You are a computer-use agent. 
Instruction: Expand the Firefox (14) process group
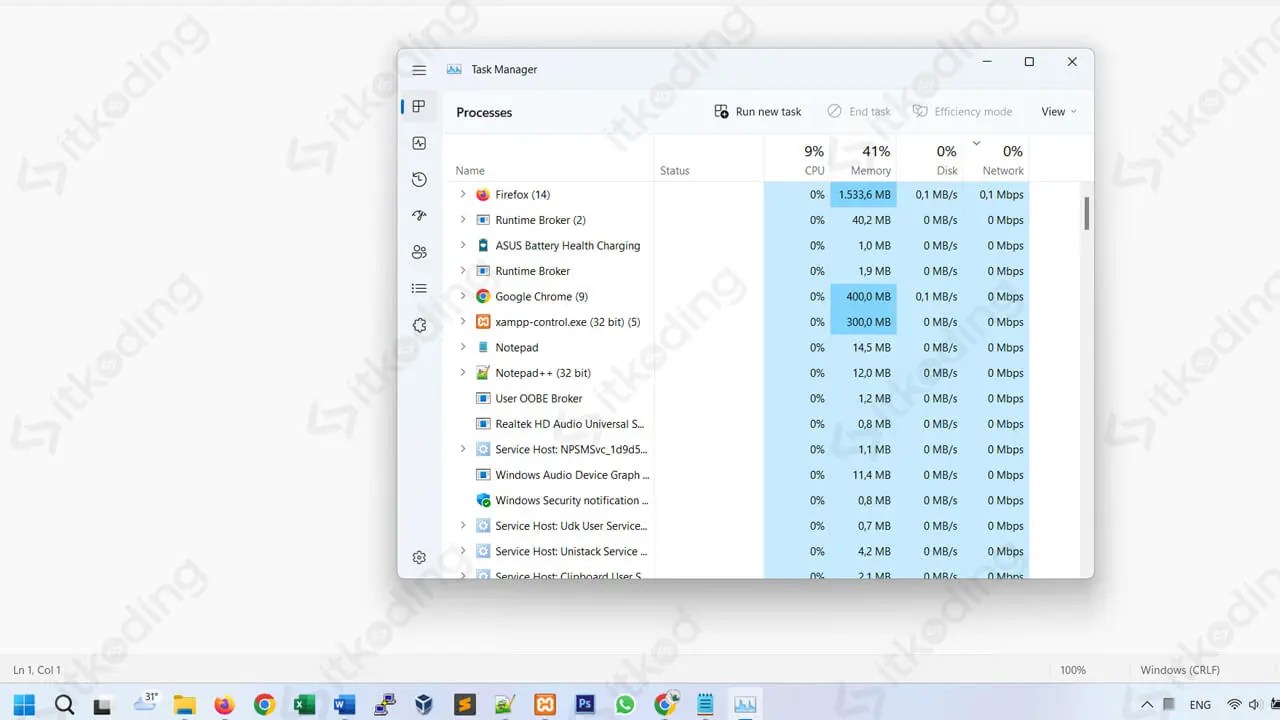click(463, 194)
